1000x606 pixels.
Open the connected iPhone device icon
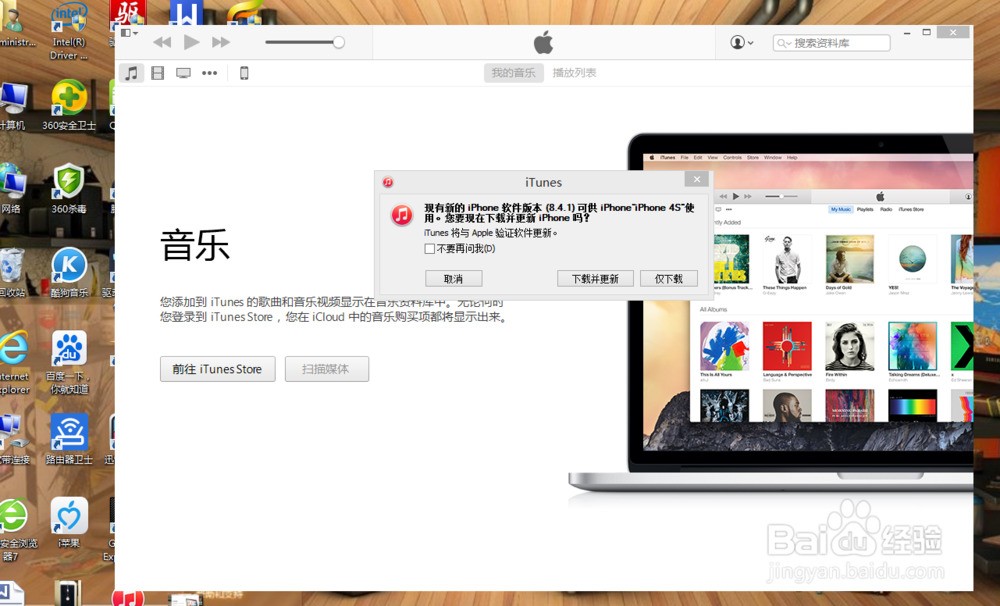pyautogui.click(x=244, y=72)
